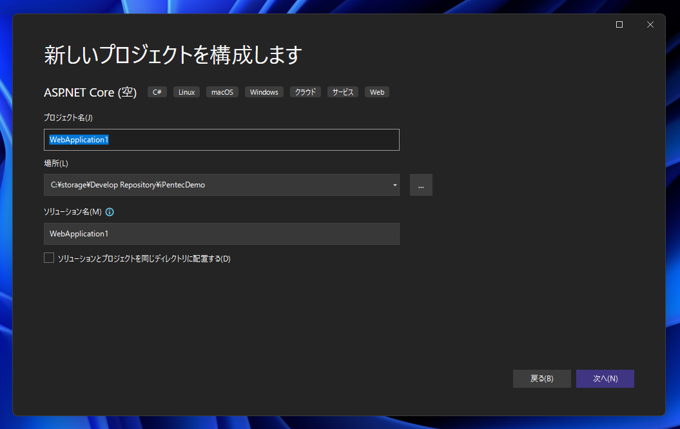Image resolution: width=680 pixels, height=429 pixels.
Task: Click the macOS tag
Action: click(222, 92)
